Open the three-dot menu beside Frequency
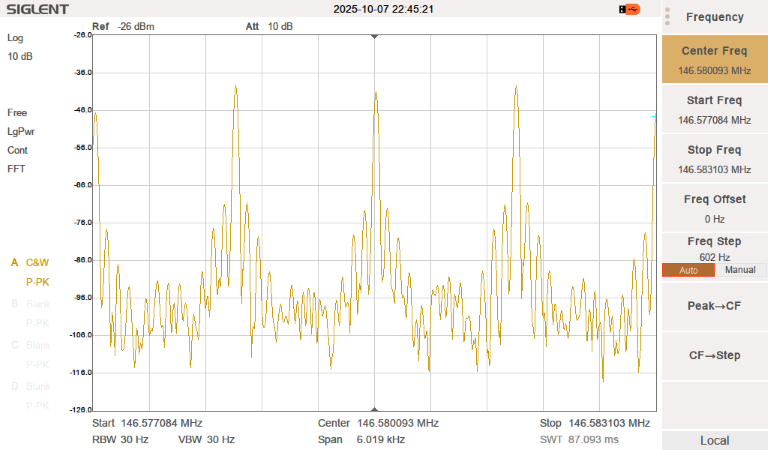Image resolution: width=768 pixels, height=450 pixels. (x=667, y=17)
